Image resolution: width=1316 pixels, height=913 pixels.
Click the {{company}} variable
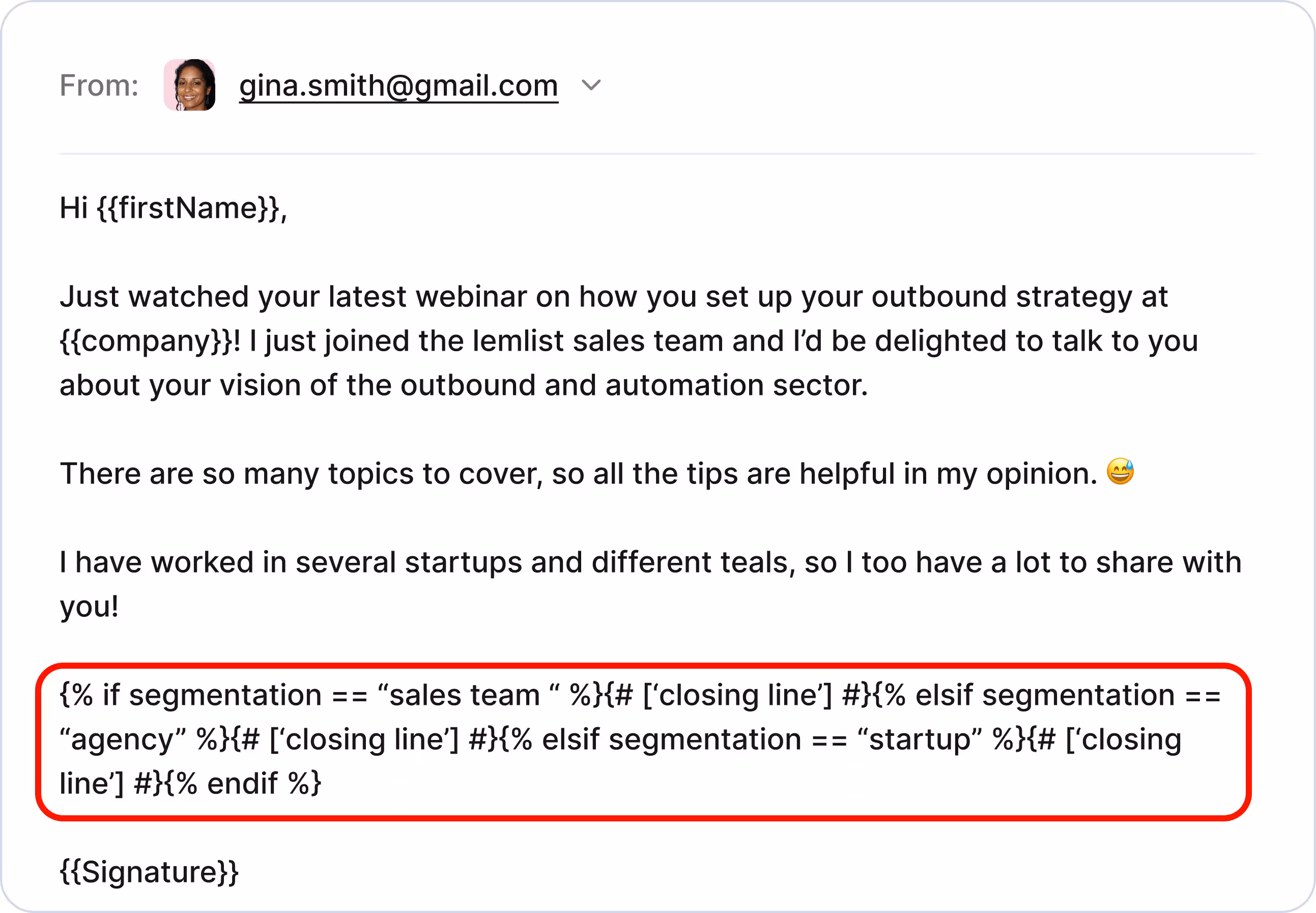pyautogui.click(x=146, y=341)
